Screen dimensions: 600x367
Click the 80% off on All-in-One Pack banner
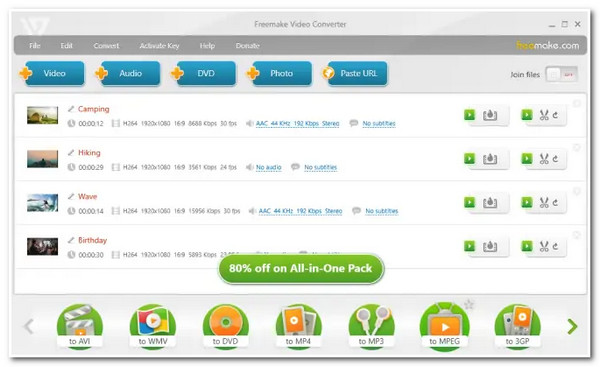[301, 269]
